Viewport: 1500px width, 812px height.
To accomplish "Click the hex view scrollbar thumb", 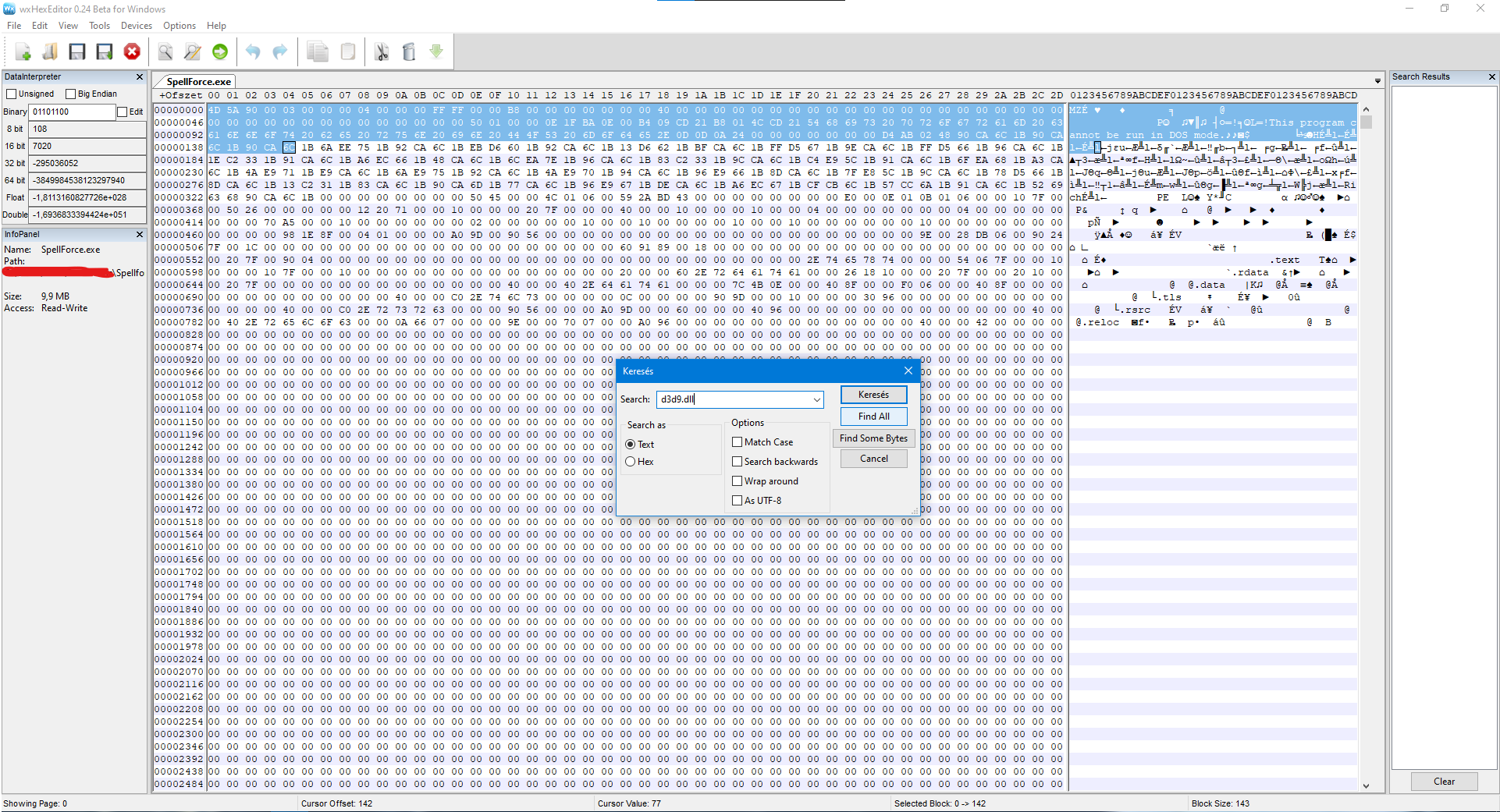I will coord(1366,122).
